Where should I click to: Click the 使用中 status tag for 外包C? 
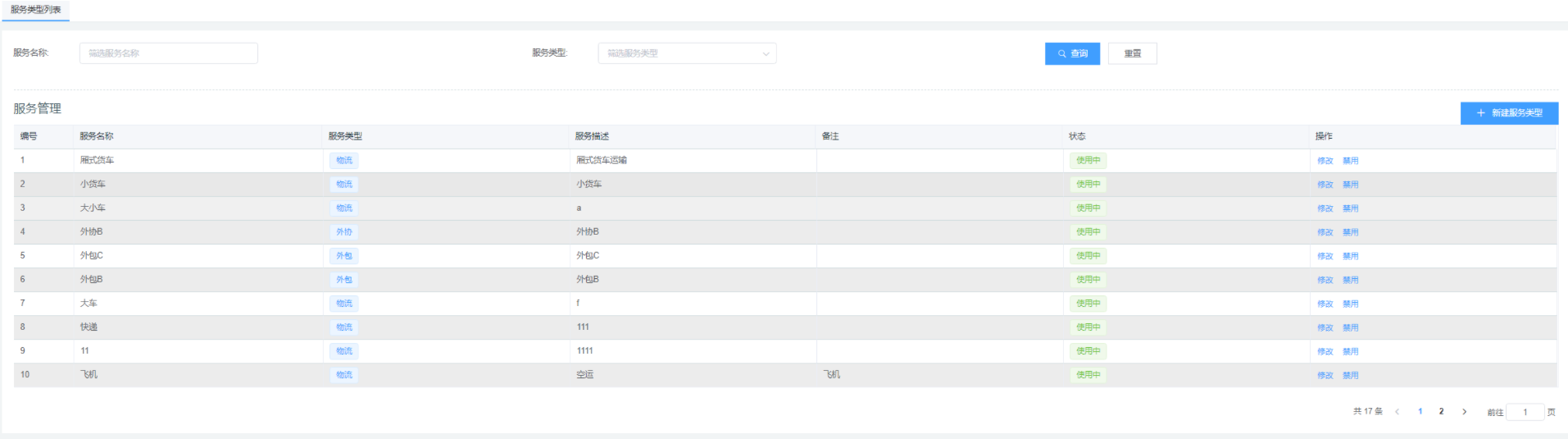(1088, 256)
